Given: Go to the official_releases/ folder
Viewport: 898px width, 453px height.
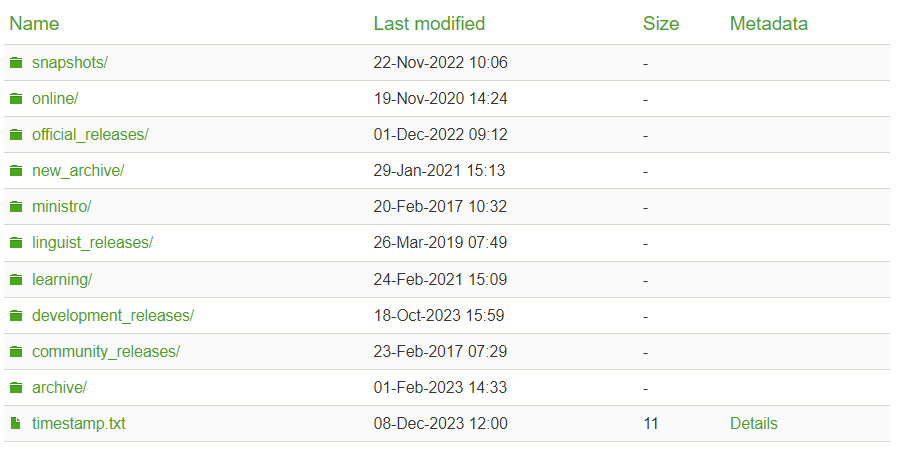Looking at the screenshot, I should point(90,135).
